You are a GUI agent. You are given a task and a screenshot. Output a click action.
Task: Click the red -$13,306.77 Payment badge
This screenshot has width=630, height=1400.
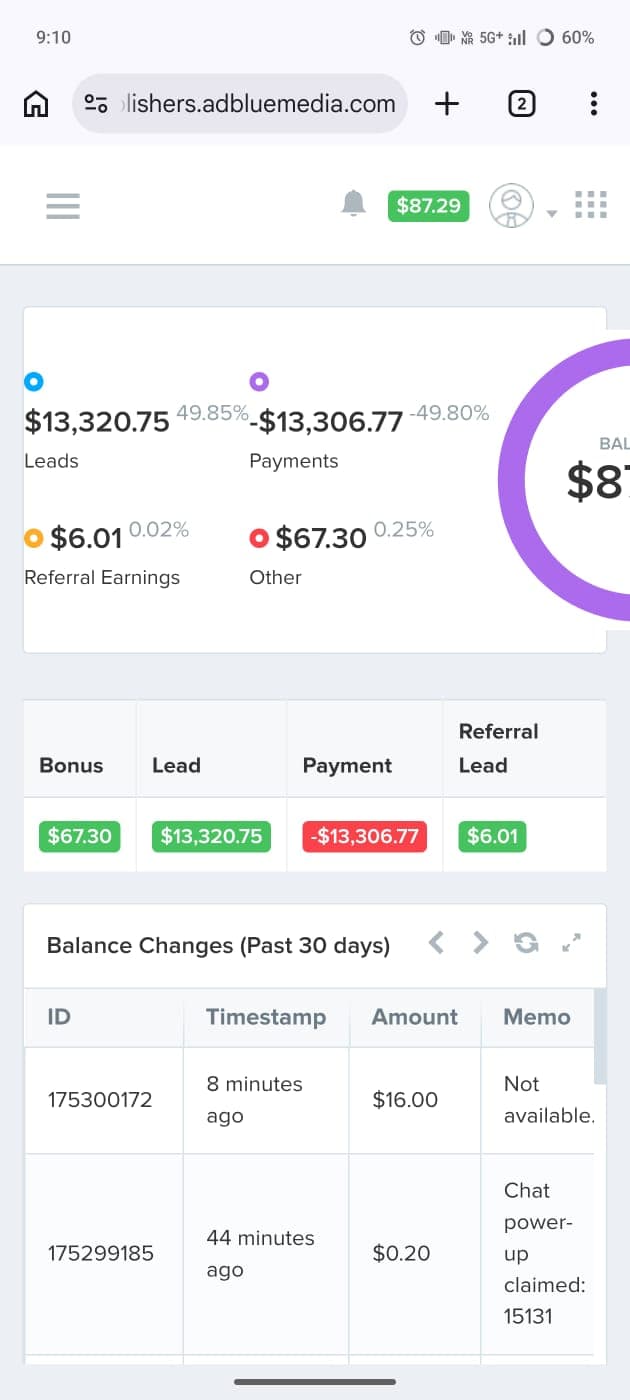(364, 836)
